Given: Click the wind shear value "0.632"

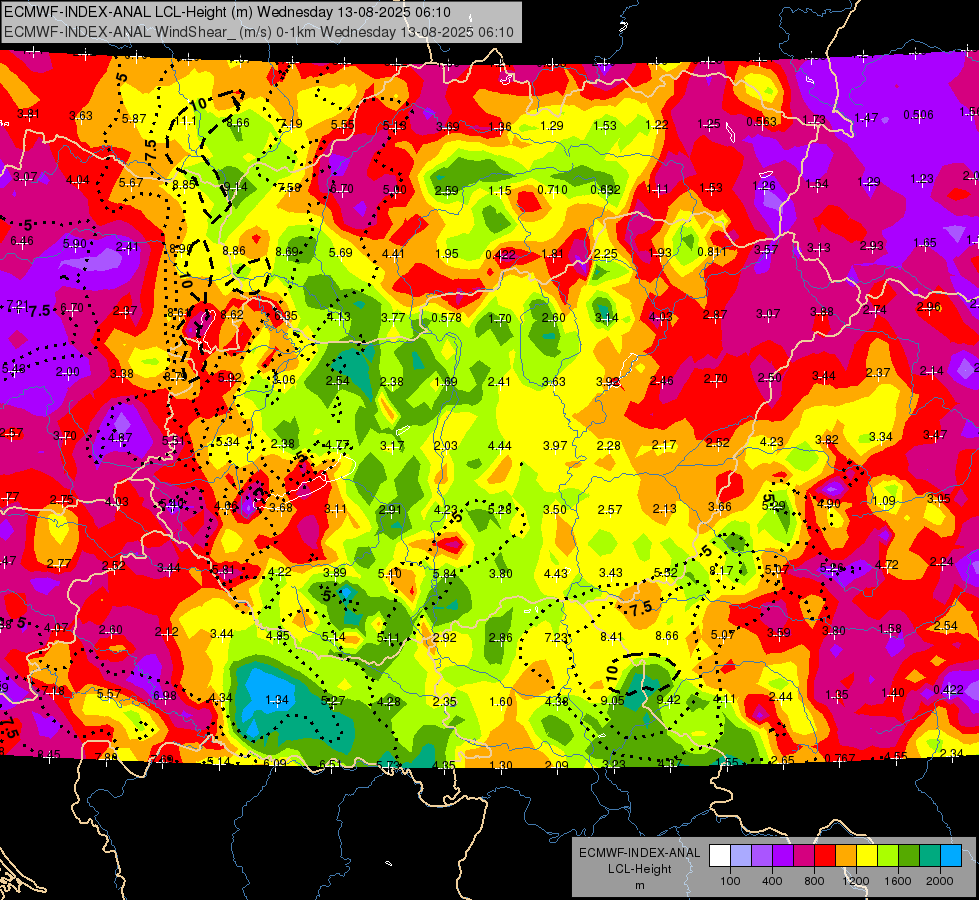Looking at the screenshot, I should click(x=606, y=190).
